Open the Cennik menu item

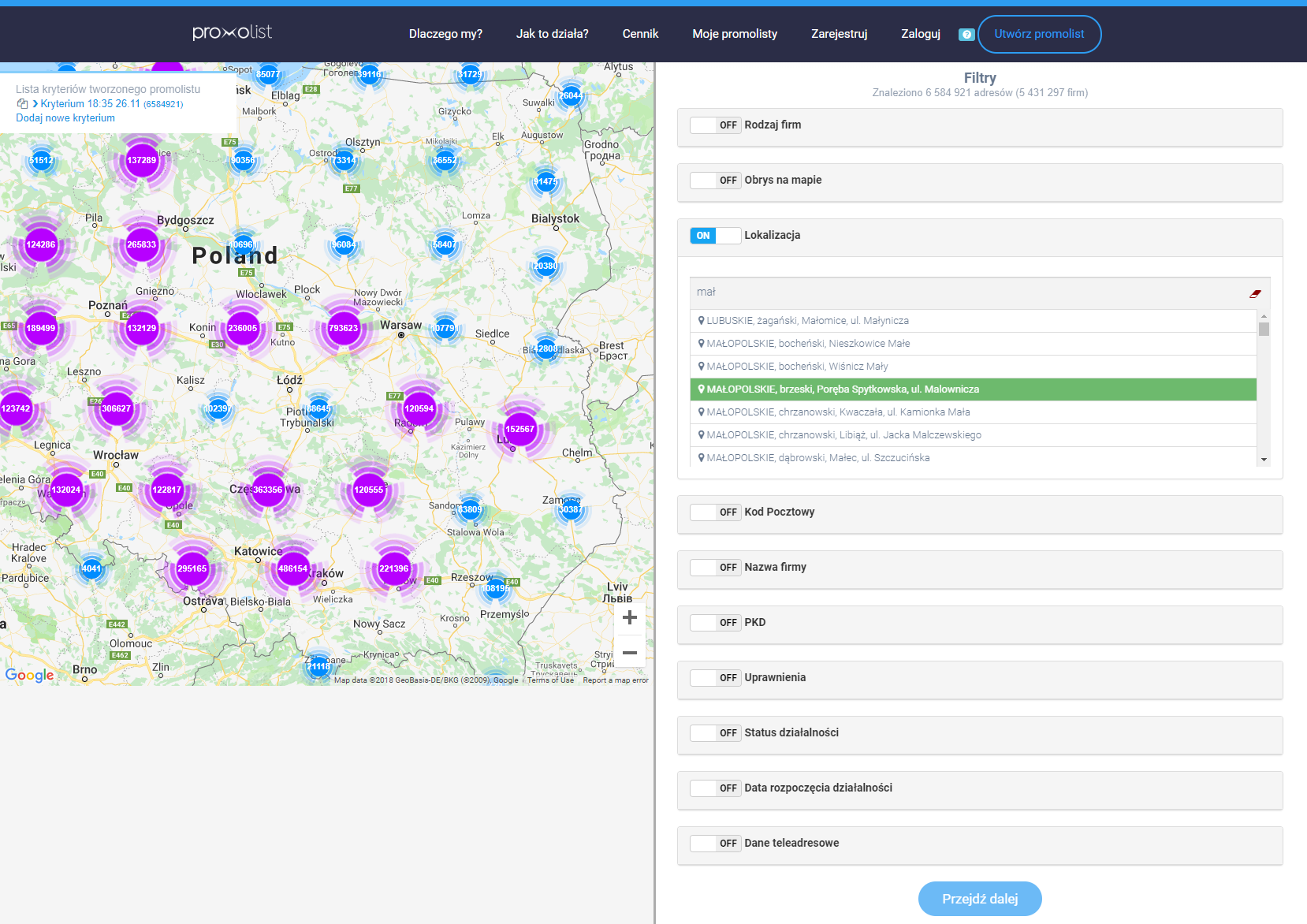point(640,34)
